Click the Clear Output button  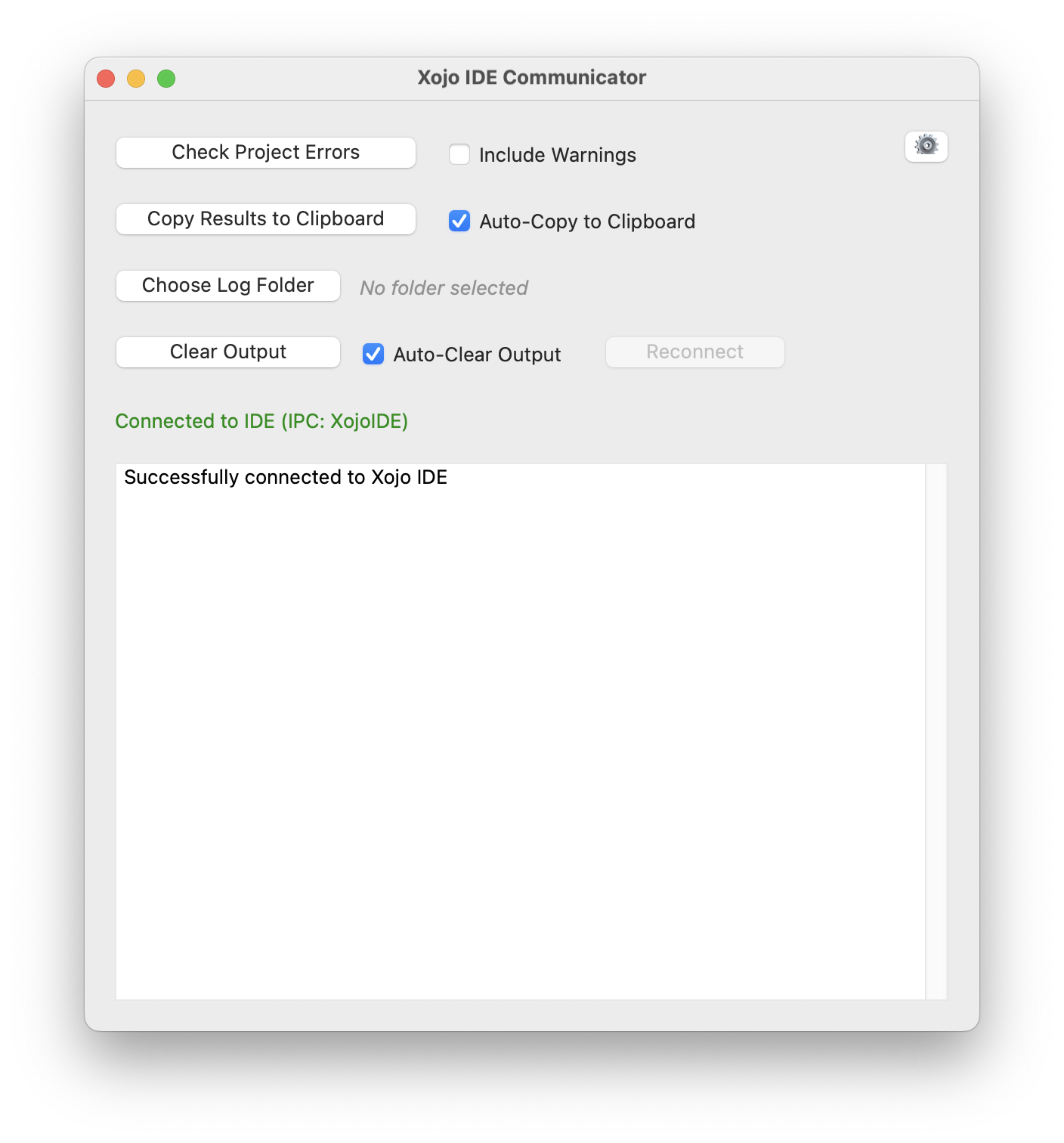pos(227,352)
